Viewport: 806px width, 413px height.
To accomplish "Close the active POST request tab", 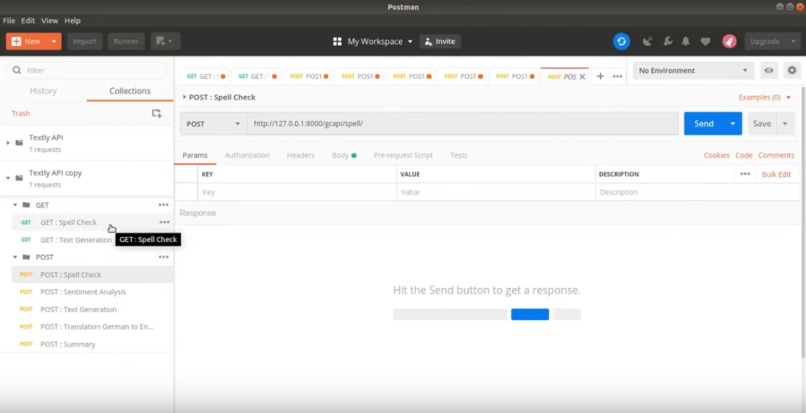I will coord(582,77).
